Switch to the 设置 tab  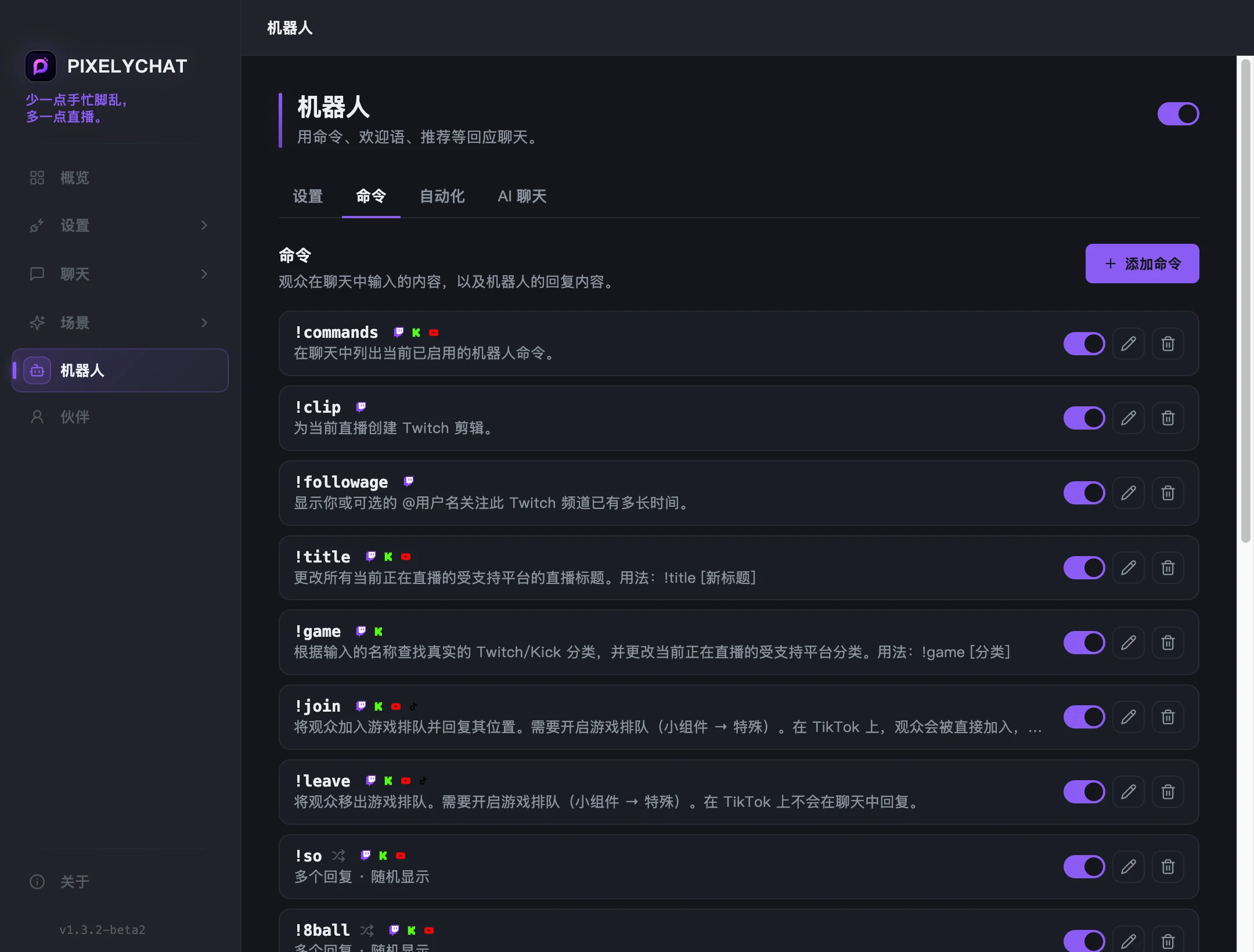[x=308, y=196]
